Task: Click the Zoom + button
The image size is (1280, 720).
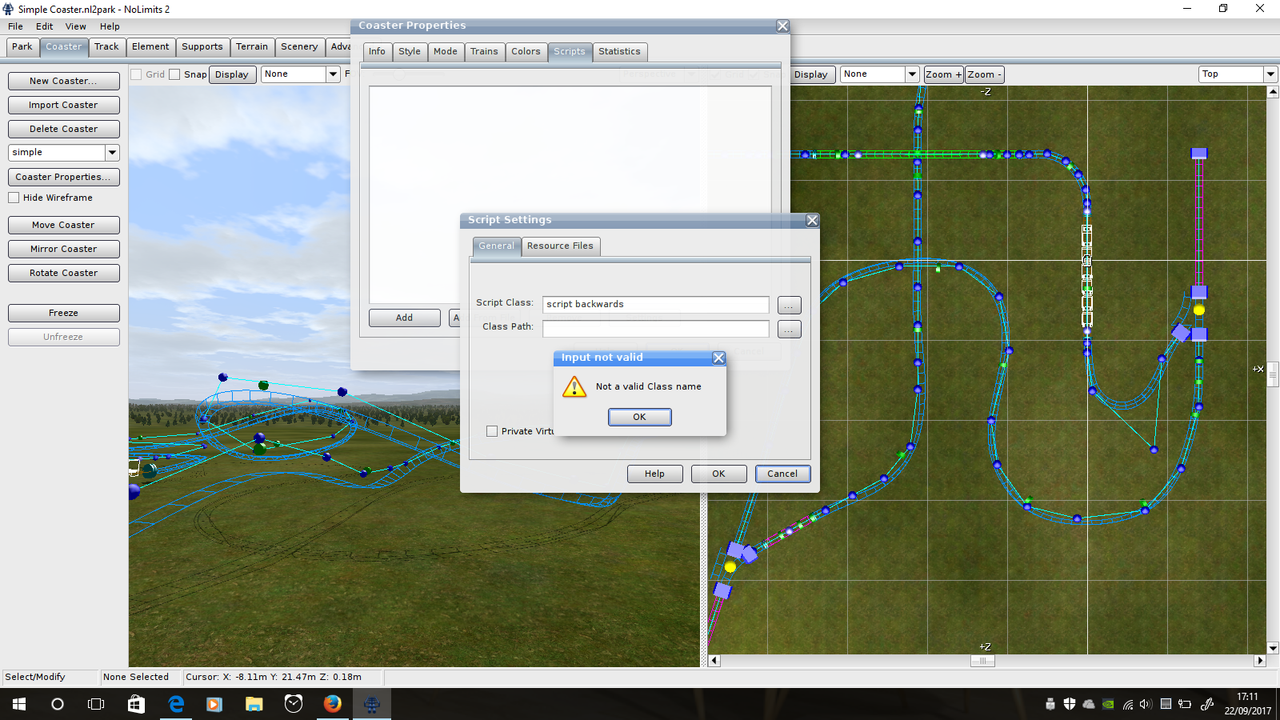Action: pos(943,74)
